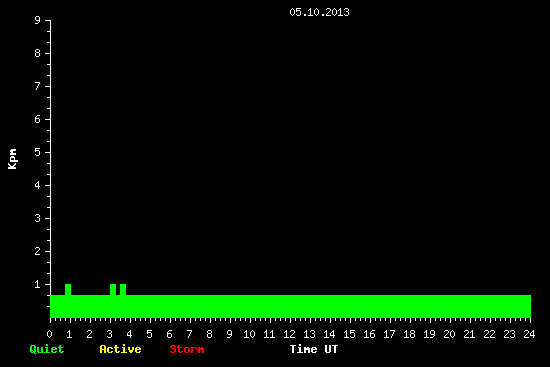Click the number 7 on Kp axis
Screen dimensions: 550x367
click(x=38, y=86)
